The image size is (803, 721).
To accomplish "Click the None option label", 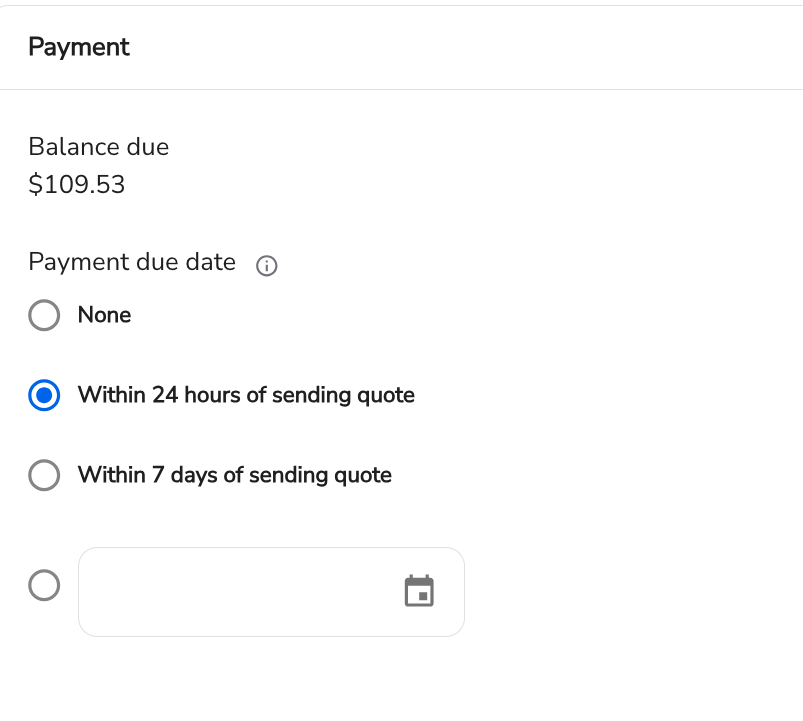I will 104,315.
